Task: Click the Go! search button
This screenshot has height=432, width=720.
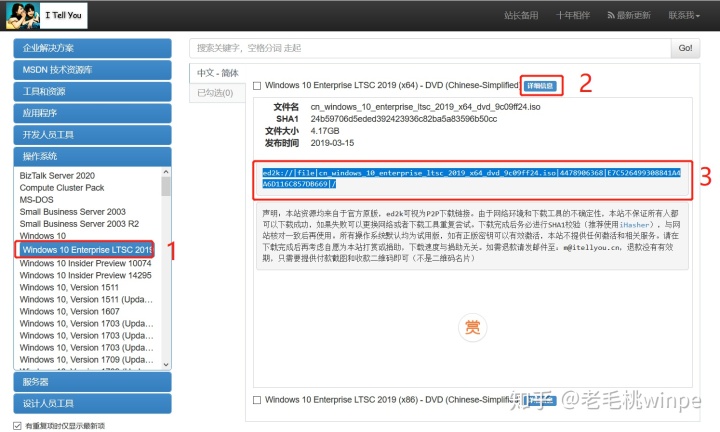Action: pyautogui.click(x=686, y=48)
